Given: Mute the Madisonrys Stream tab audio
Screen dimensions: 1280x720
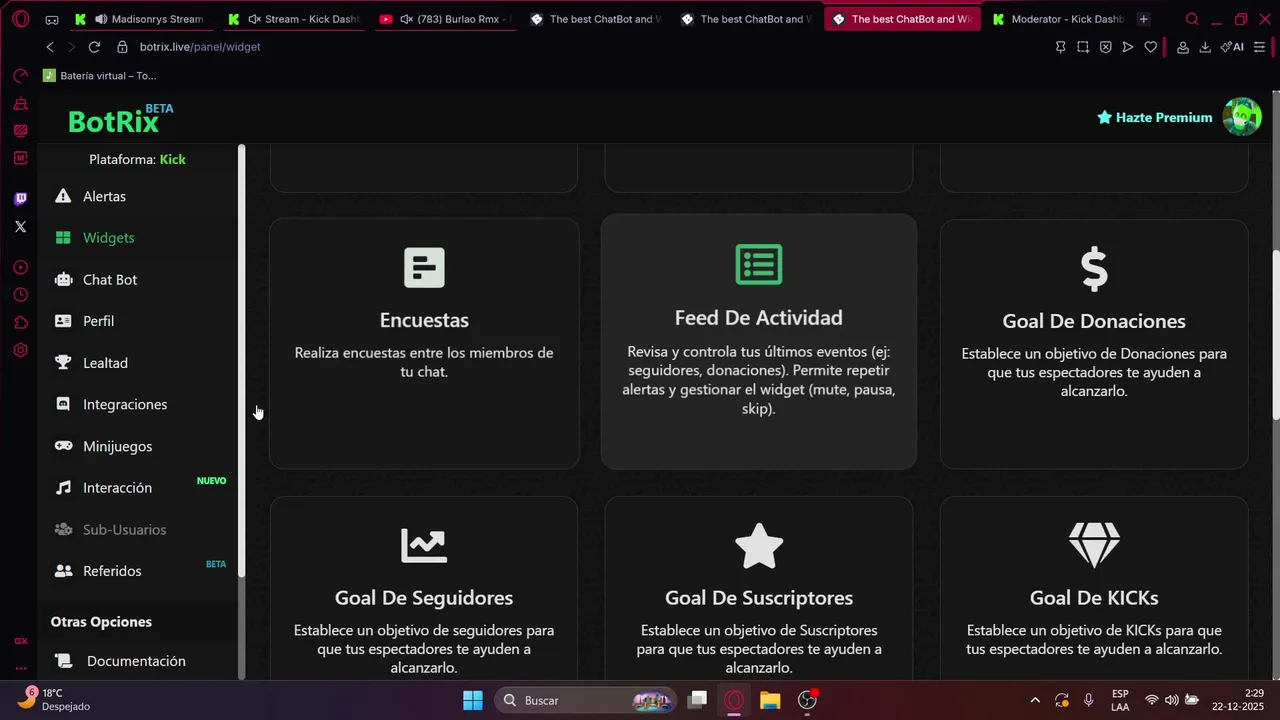Looking at the screenshot, I should tap(101, 19).
